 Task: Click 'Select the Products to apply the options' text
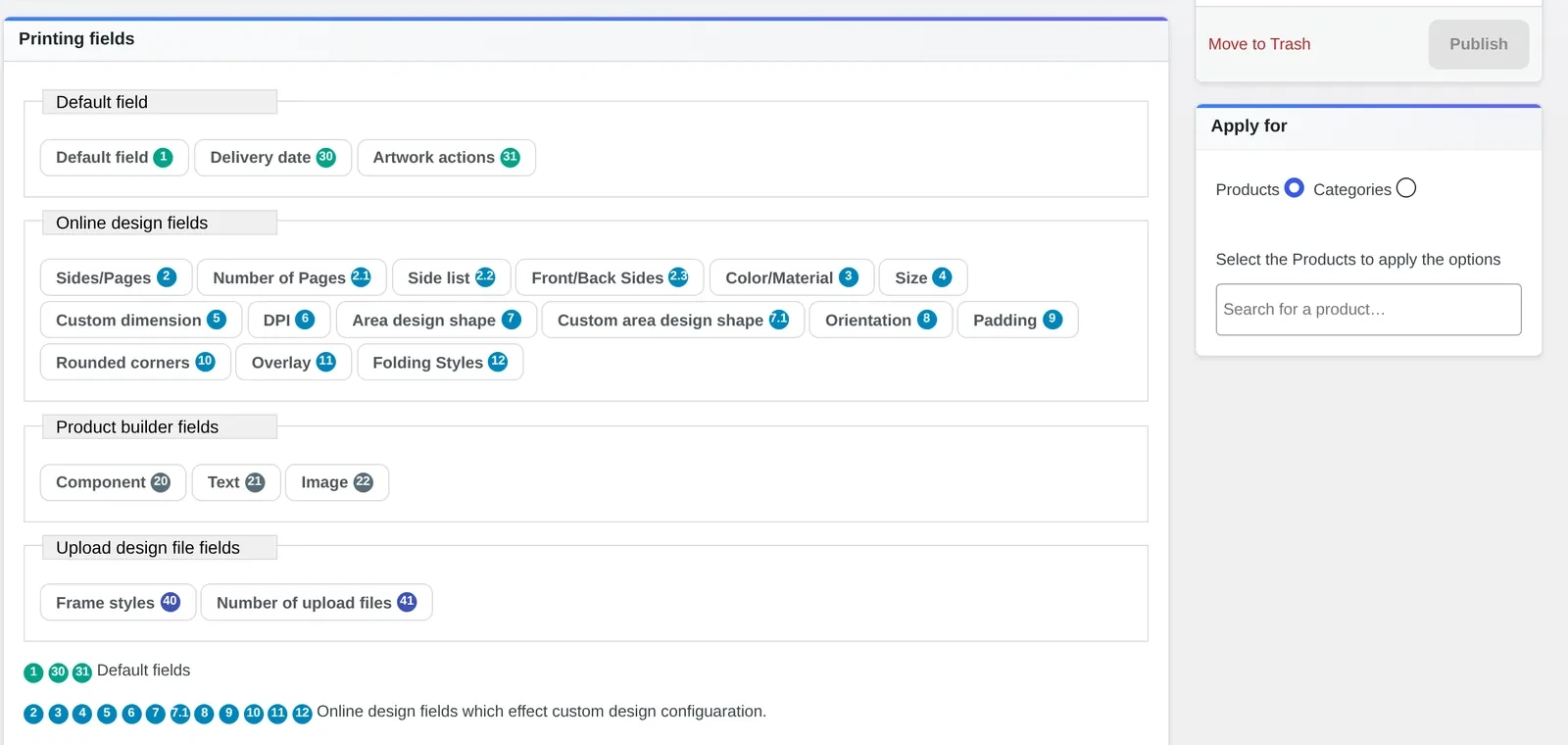click(1357, 260)
